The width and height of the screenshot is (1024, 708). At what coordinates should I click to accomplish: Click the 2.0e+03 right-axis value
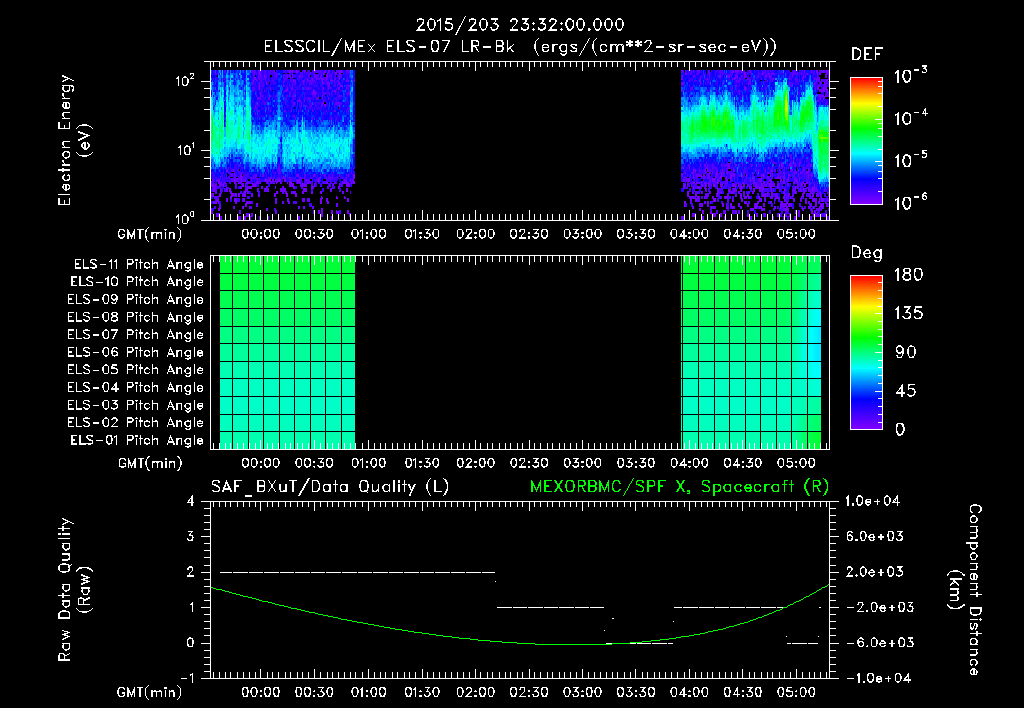click(x=875, y=572)
